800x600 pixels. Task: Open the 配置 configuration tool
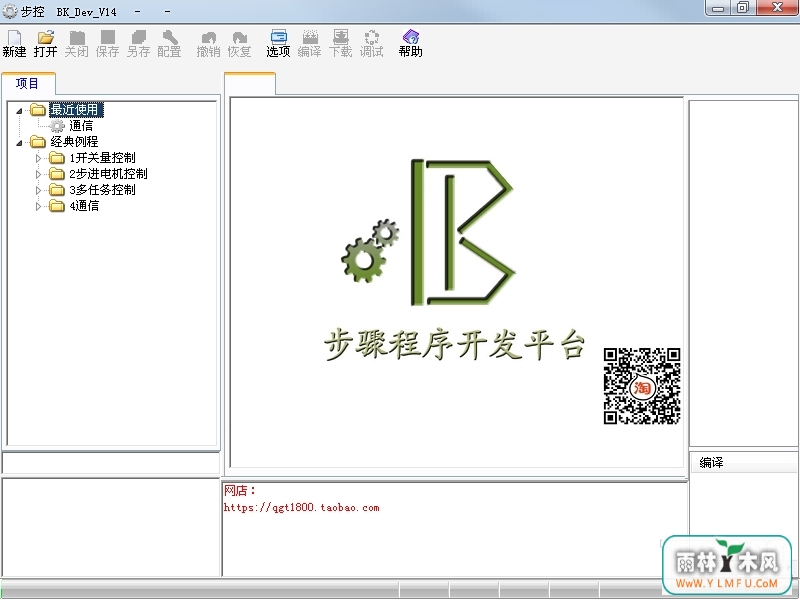coord(169,43)
